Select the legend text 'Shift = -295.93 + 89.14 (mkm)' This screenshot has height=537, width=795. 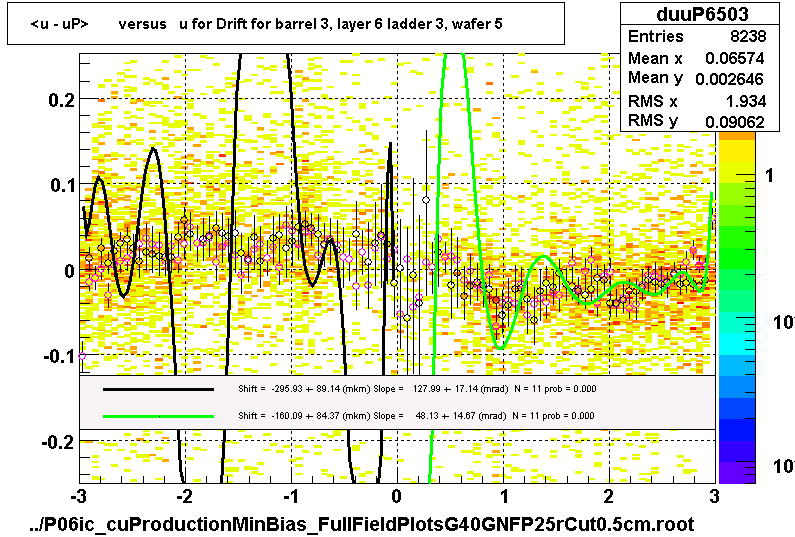[305, 389]
